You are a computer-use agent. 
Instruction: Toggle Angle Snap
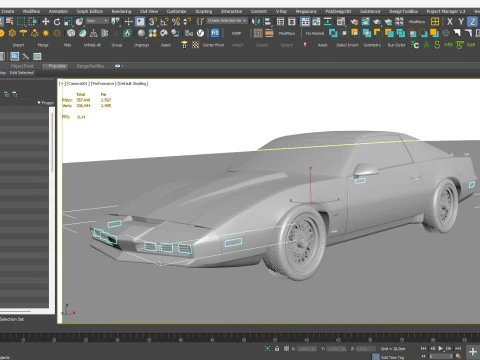pos(164,22)
